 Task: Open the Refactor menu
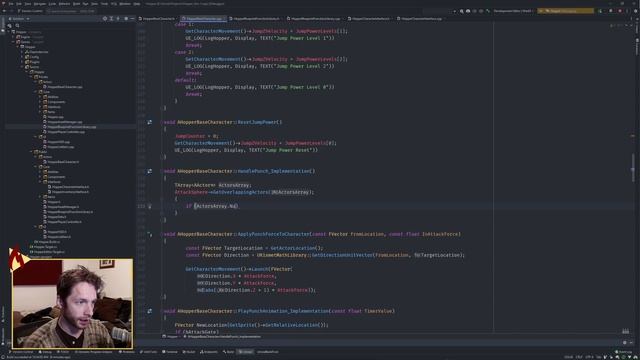(x=64, y=4)
